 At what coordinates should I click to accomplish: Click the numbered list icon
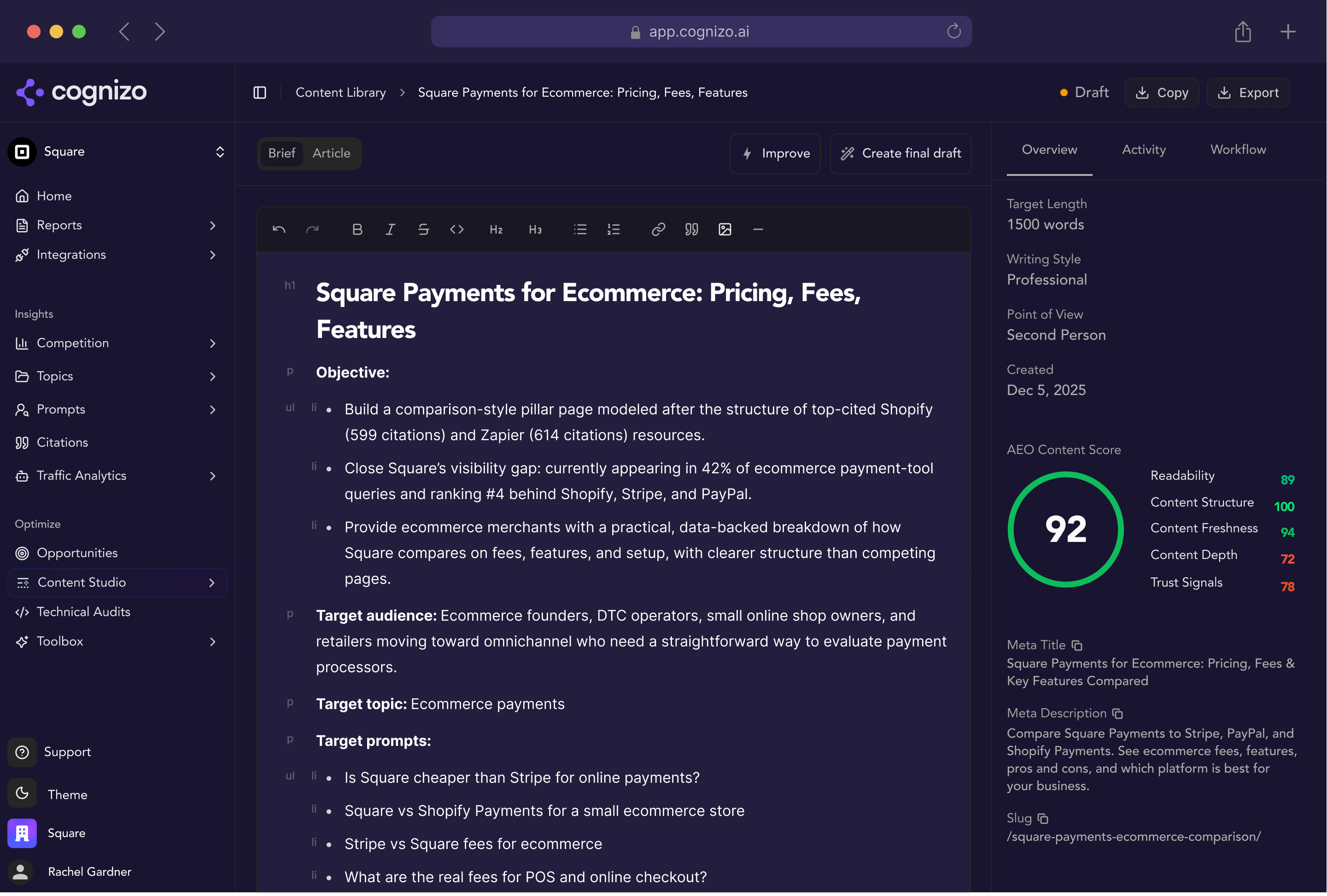613,229
